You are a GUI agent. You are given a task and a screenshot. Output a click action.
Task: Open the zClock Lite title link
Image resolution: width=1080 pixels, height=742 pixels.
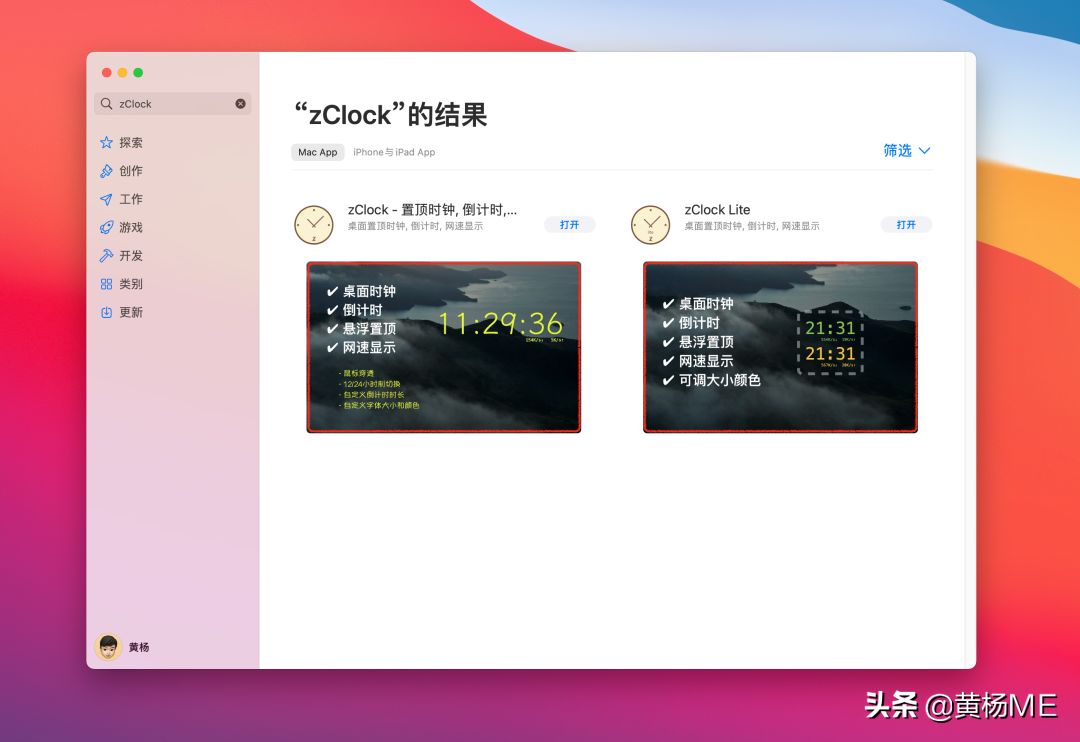point(717,210)
